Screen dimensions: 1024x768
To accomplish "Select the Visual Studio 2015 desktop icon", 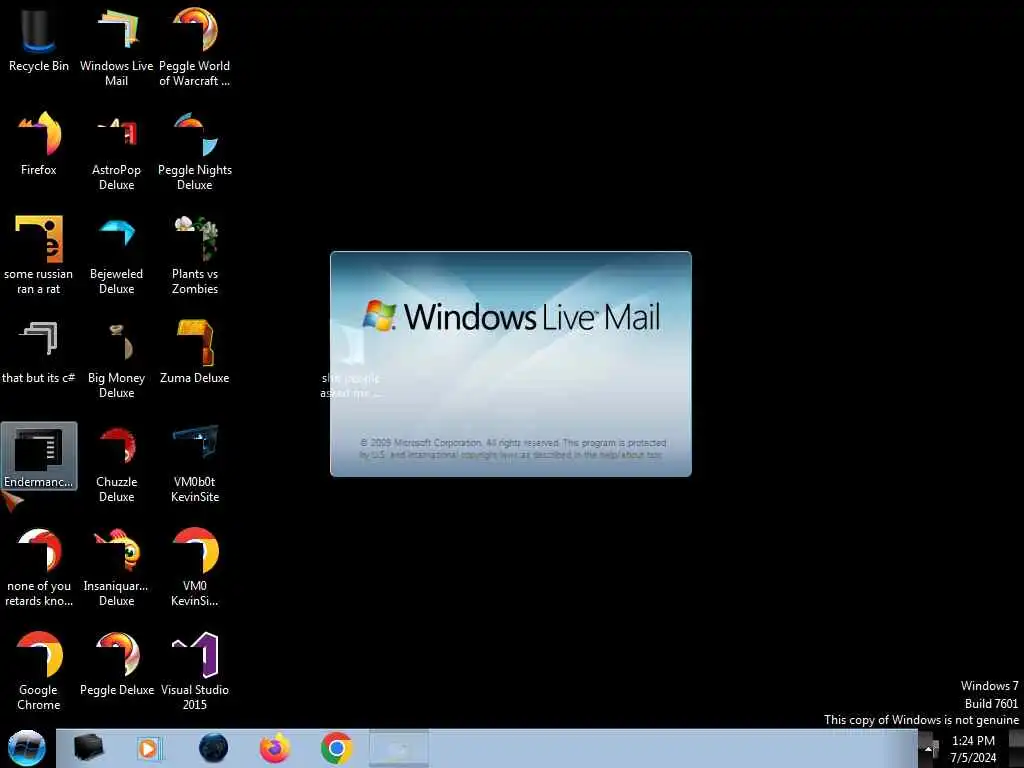I will coord(195,670).
